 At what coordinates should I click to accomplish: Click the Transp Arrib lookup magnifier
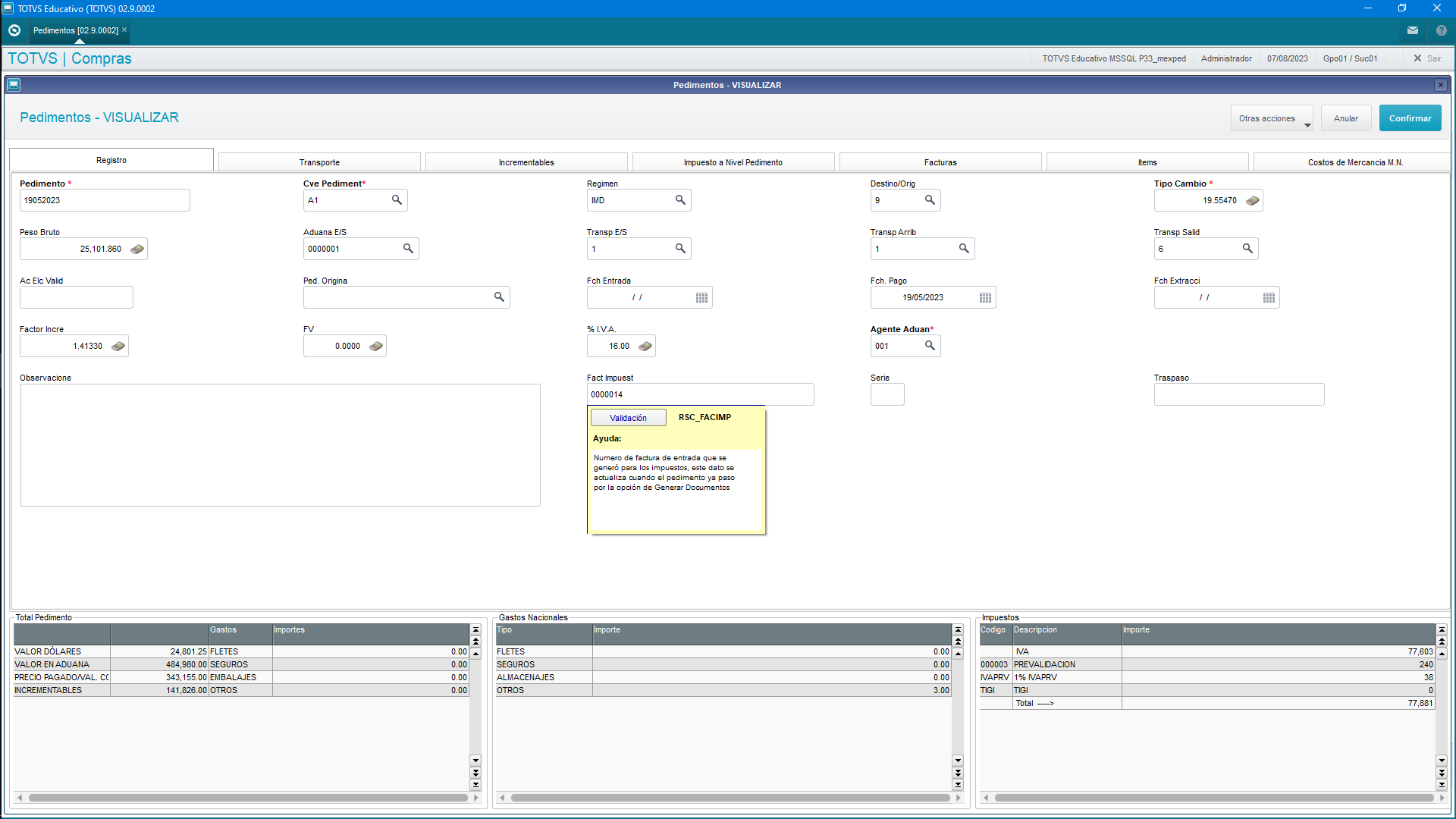[964, 249]
